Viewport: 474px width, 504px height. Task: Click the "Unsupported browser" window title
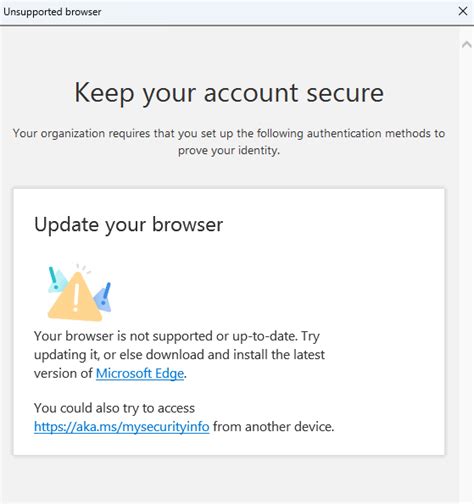click(x=52, y=12)
